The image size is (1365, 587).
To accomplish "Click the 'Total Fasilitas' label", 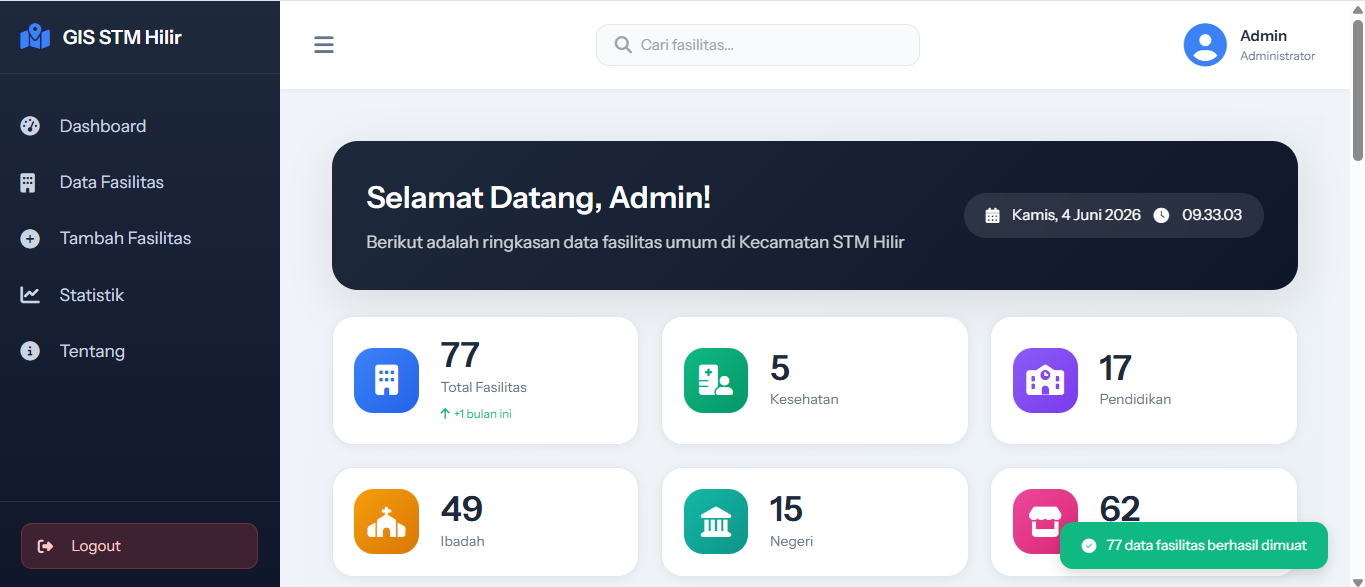I will point(484,387).
